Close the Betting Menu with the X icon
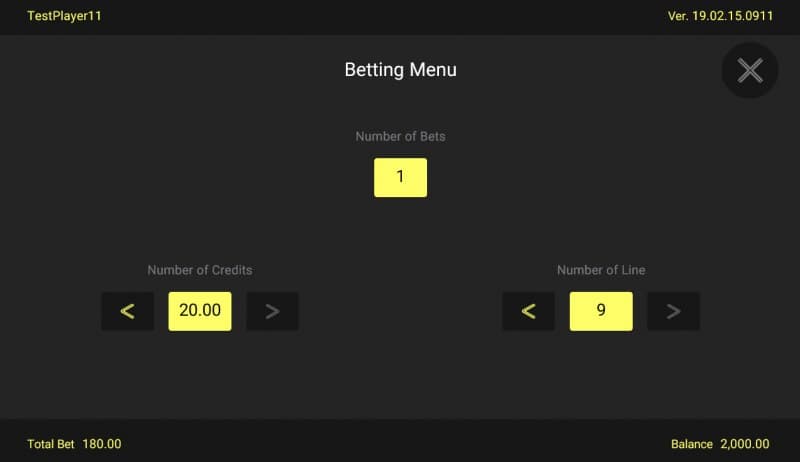The width and height of the screenshot is (800, 462). [x=750, y=70]
